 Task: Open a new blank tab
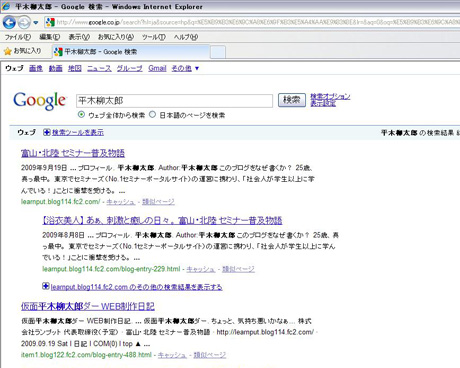(218, 52)
